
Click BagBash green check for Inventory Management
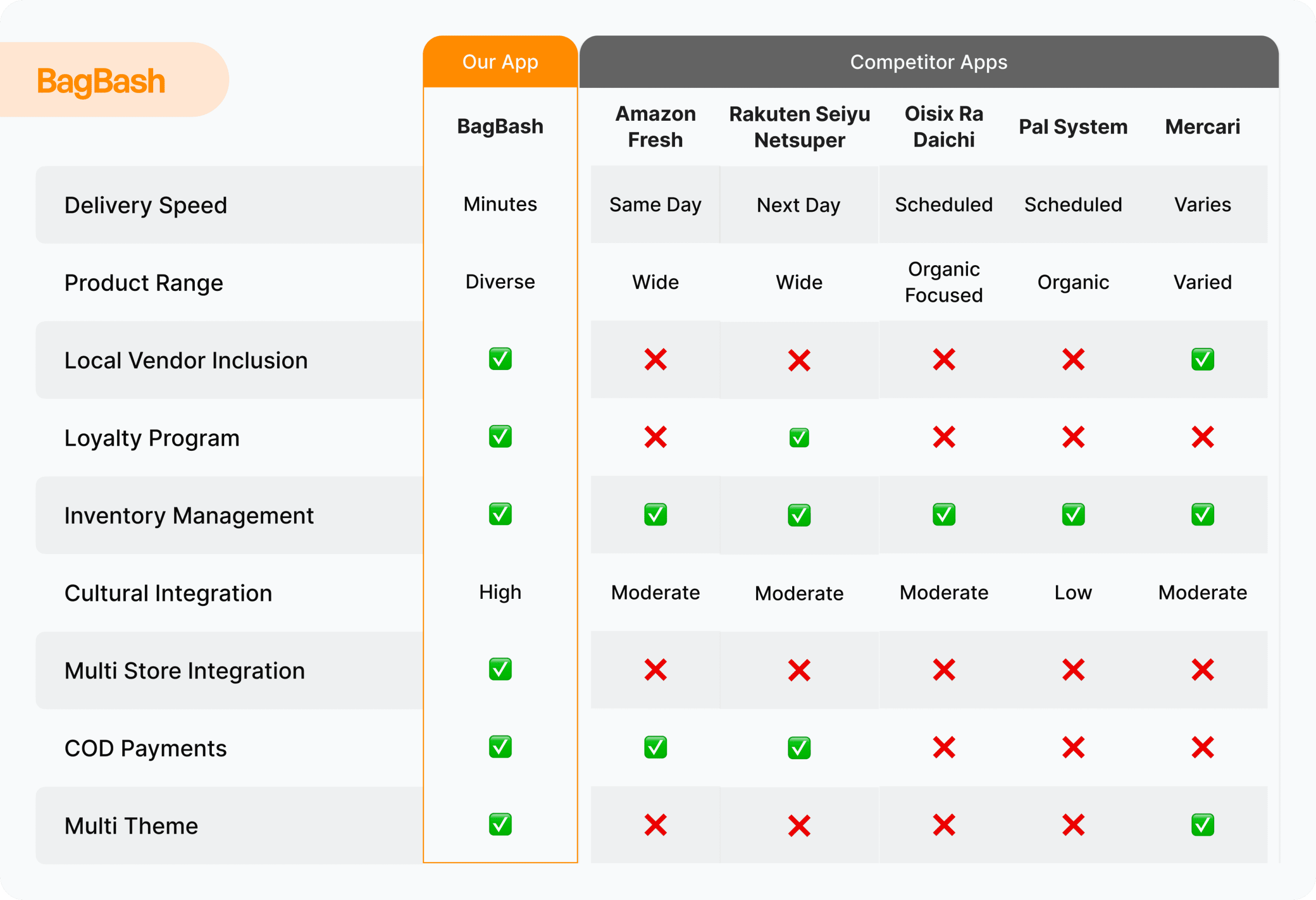(x=500, y=514)
